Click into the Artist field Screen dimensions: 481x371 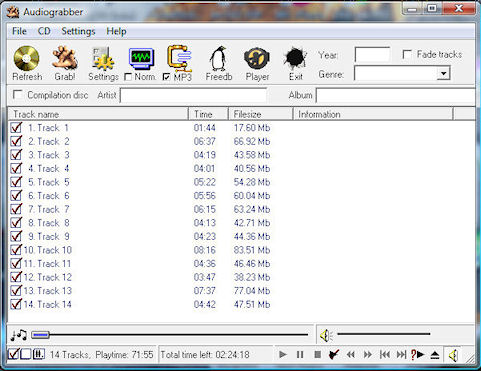click(194, 95)
